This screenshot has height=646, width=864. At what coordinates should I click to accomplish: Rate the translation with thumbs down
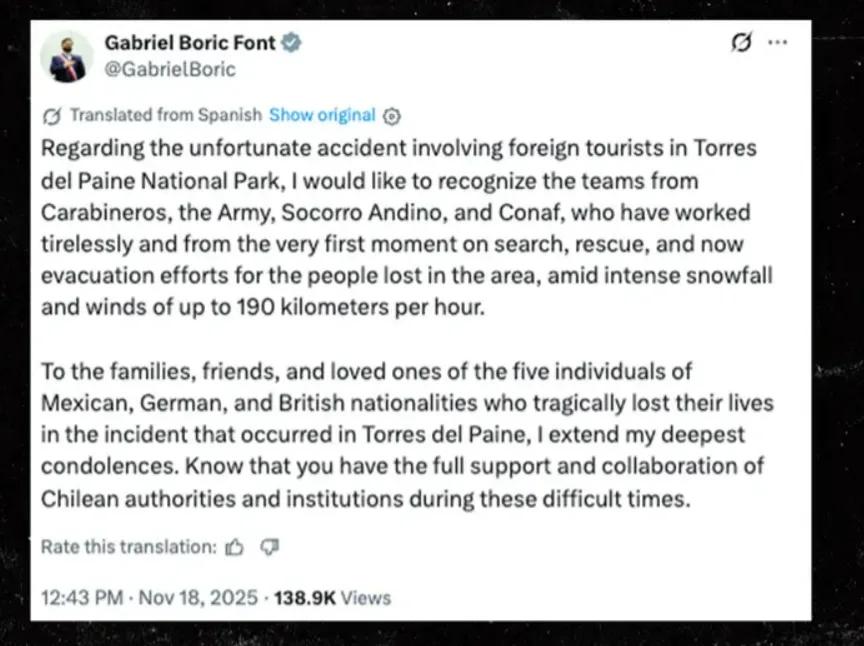[268, 547]
